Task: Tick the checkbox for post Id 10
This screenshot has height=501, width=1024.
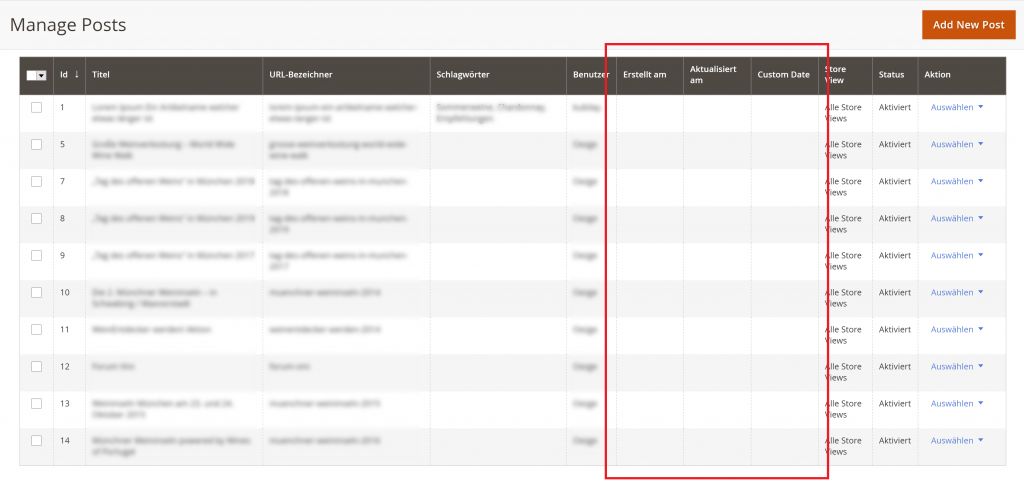Action: tap(37, 293)
